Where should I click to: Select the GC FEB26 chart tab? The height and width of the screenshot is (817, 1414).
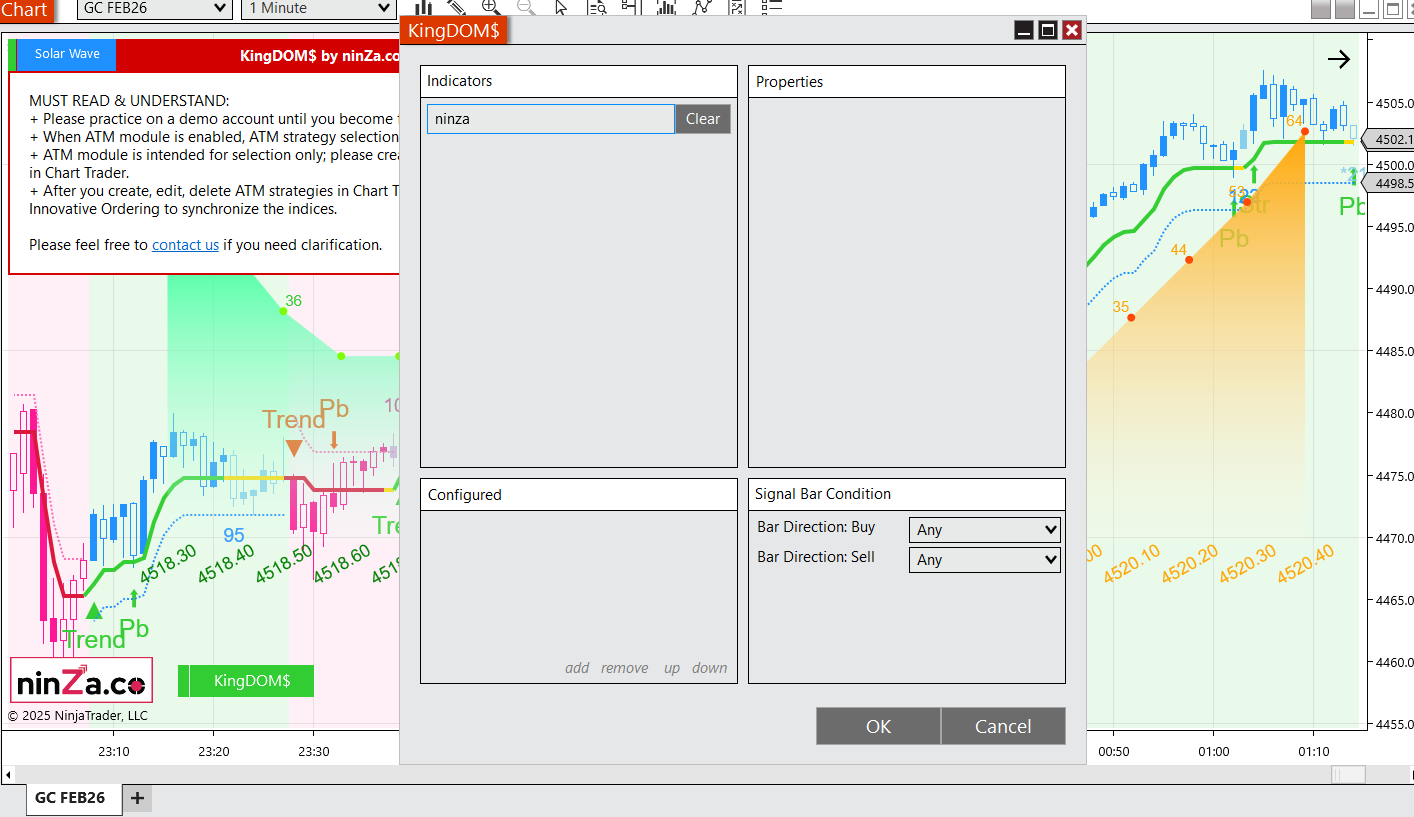[x=70, y=798]
